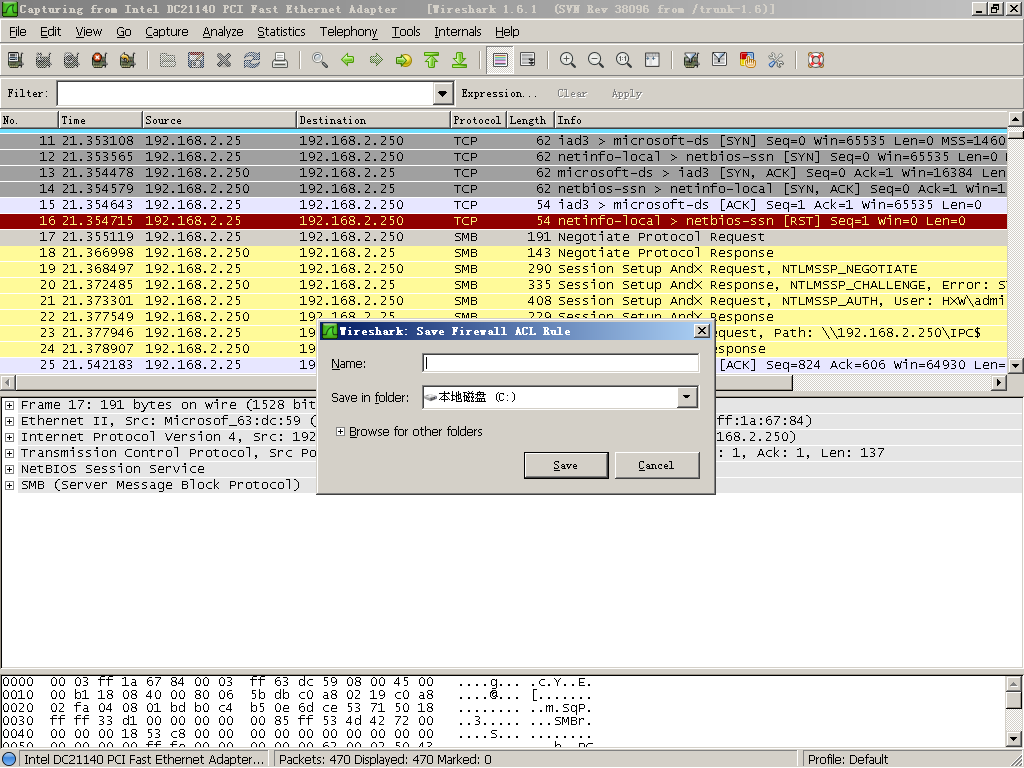Stop the running capture icon
This screenshot has height=768, width=1024.
99,60
